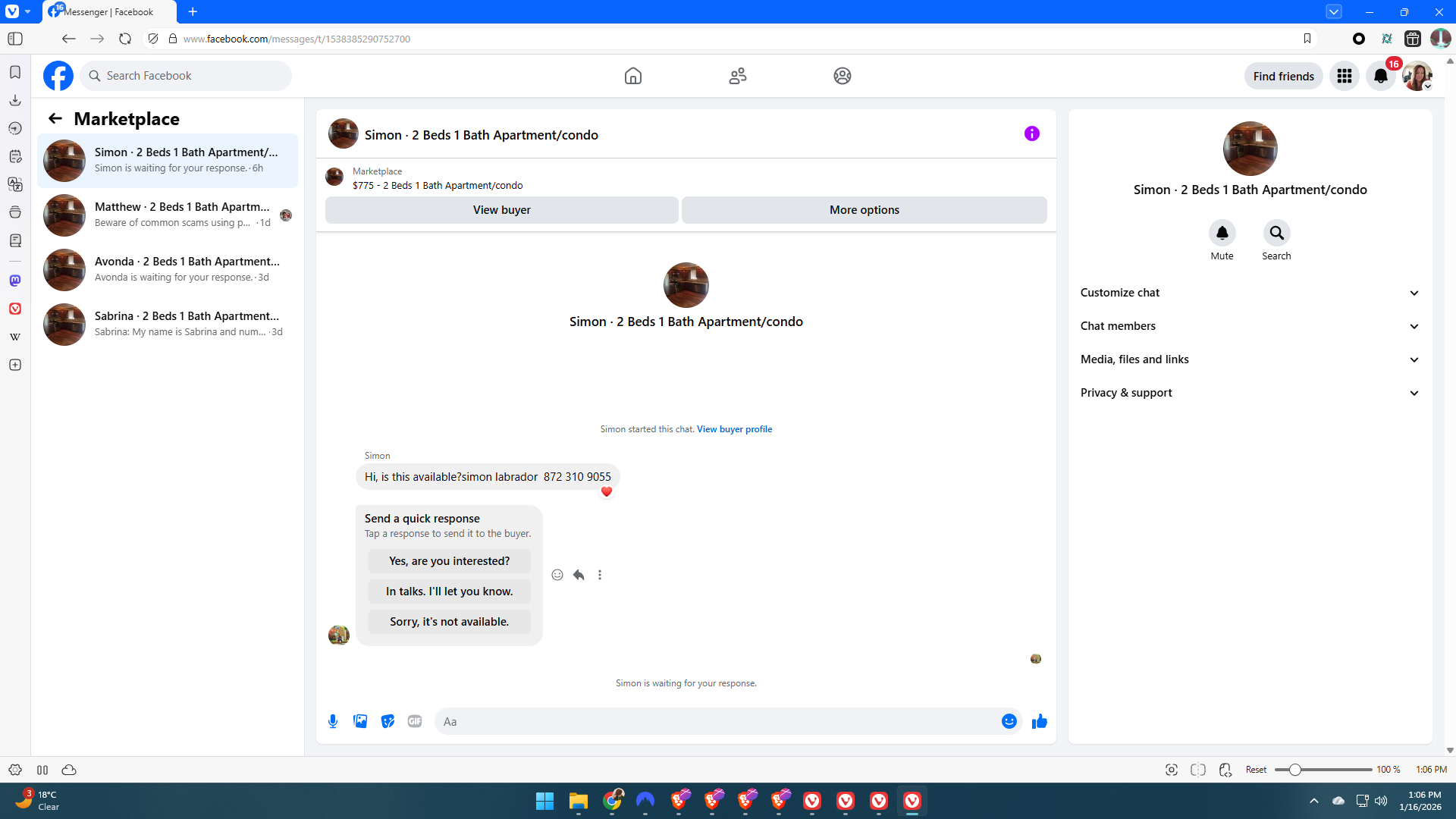Open the emoji picker in message box

click(x=1009, y=721)
